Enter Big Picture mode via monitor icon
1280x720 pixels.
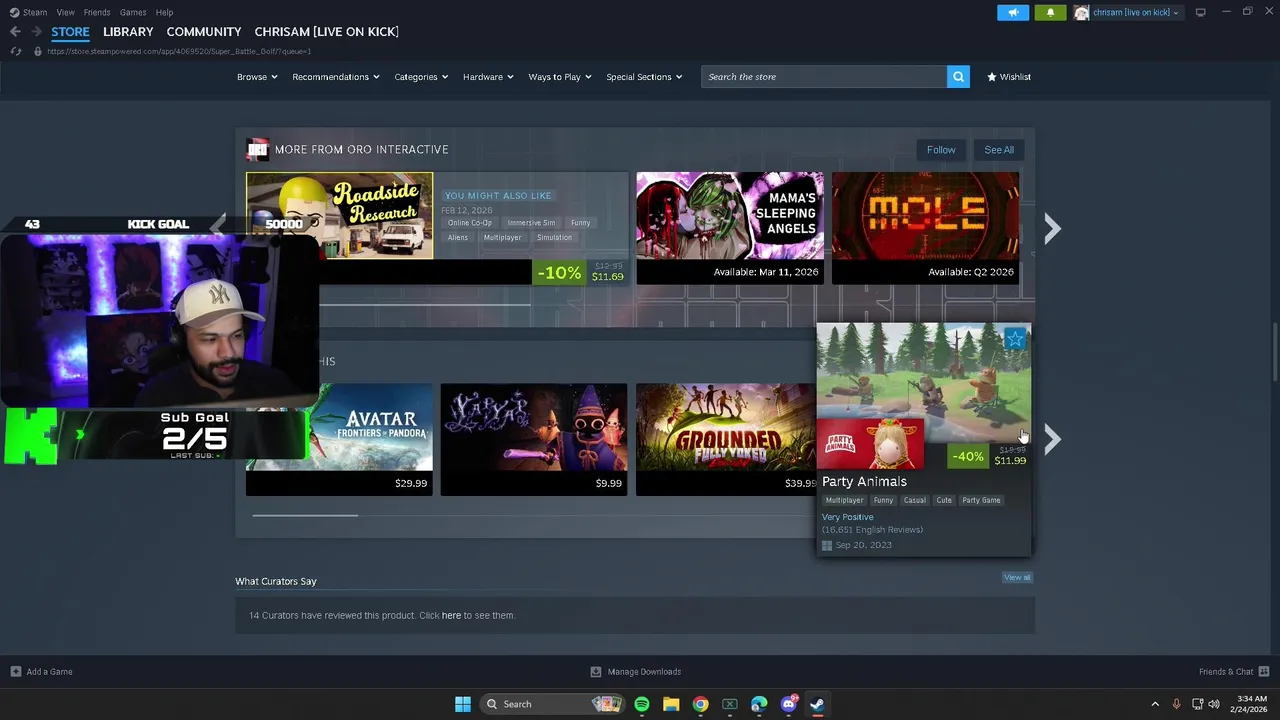(1200, 12)
